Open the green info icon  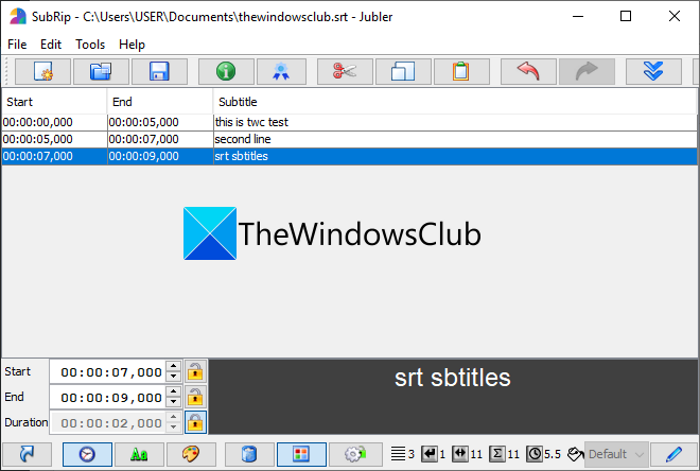(x=226, y=71)
